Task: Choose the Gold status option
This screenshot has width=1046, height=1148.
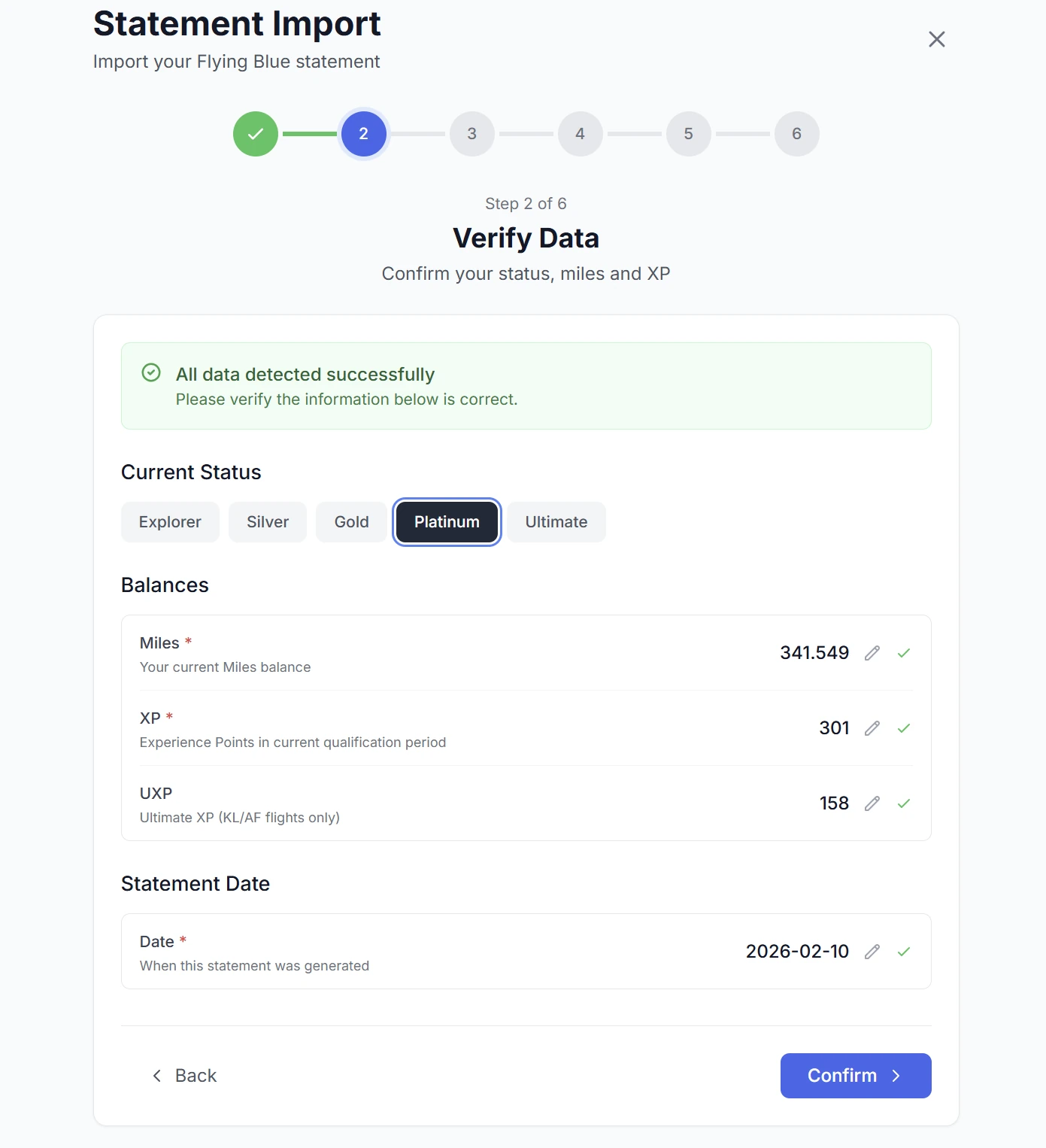Action: pyautogui.click(x=351, y=522)
